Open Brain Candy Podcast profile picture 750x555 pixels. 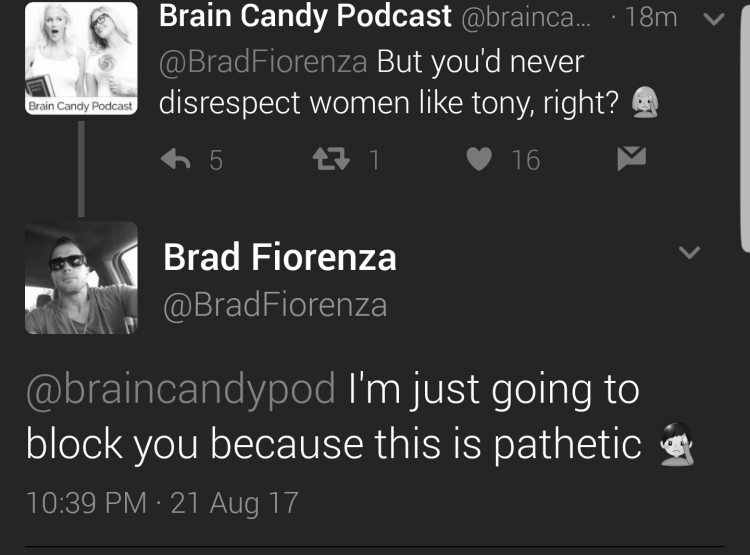pyautogui.click(x=81, y=58)
